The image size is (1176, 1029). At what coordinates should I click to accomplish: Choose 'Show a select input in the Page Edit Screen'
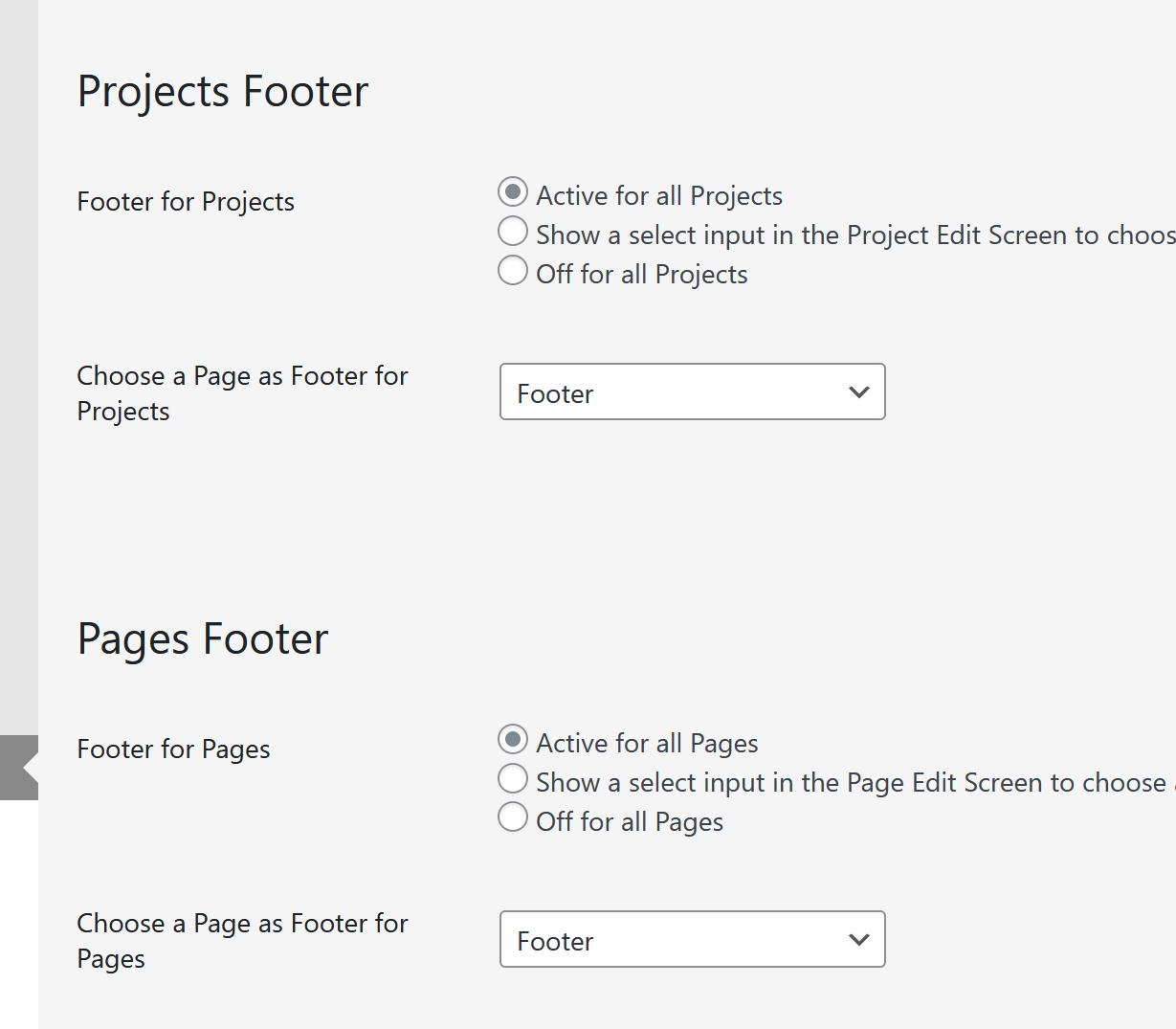point(513,779)
